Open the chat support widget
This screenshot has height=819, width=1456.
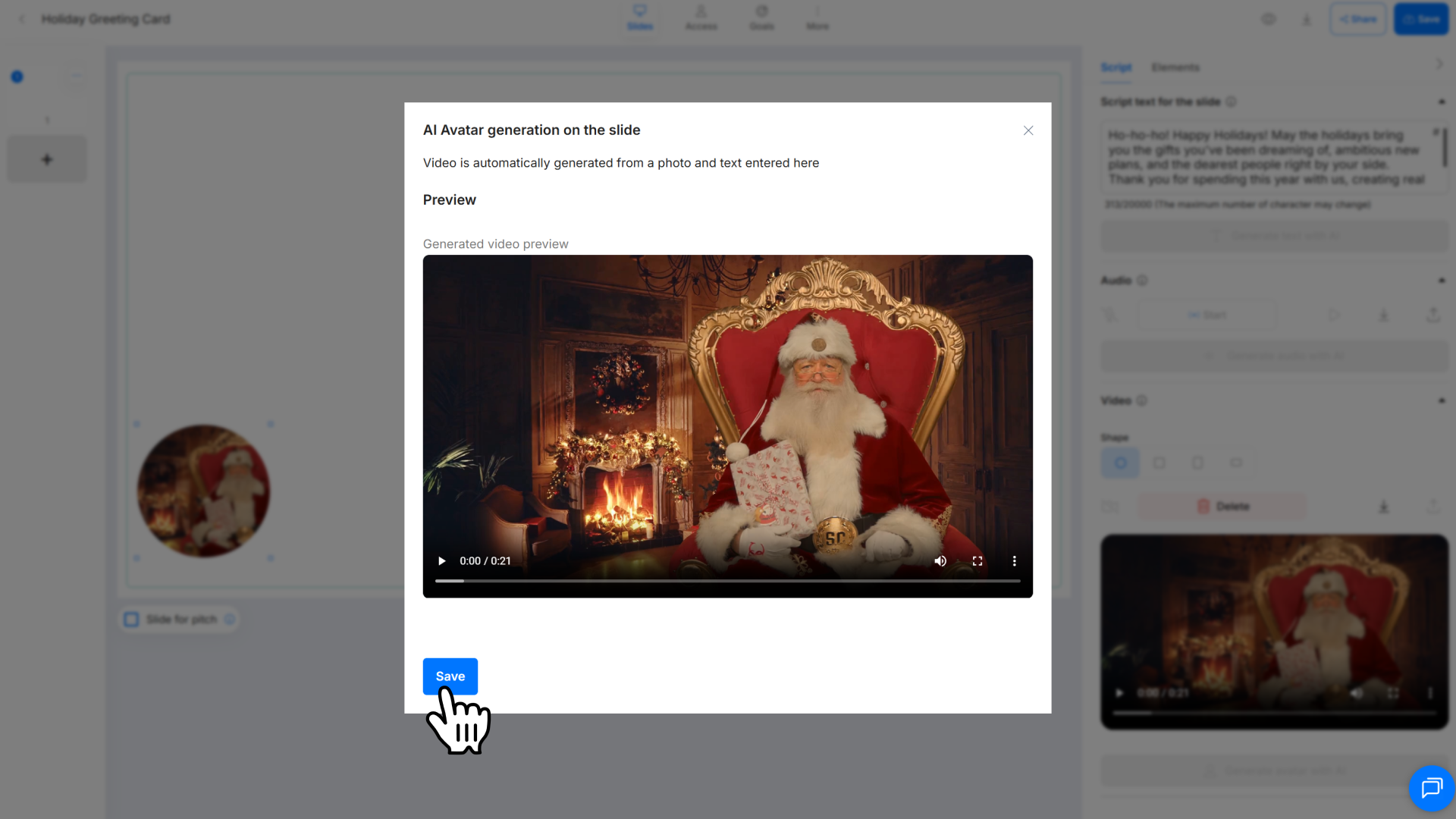(x=1431, y=788)
